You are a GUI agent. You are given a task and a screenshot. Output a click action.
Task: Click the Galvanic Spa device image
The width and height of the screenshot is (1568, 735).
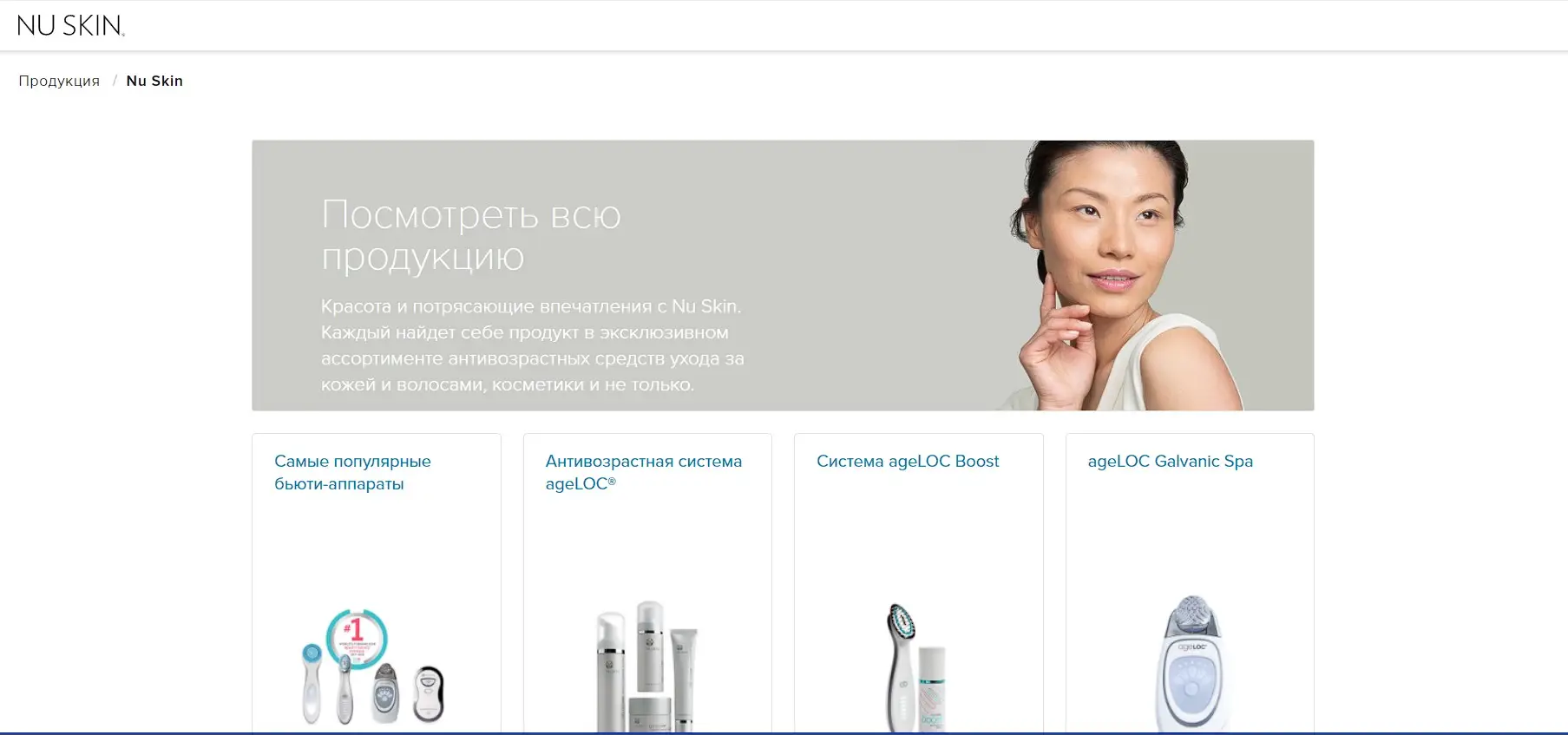click(1191, 665)
